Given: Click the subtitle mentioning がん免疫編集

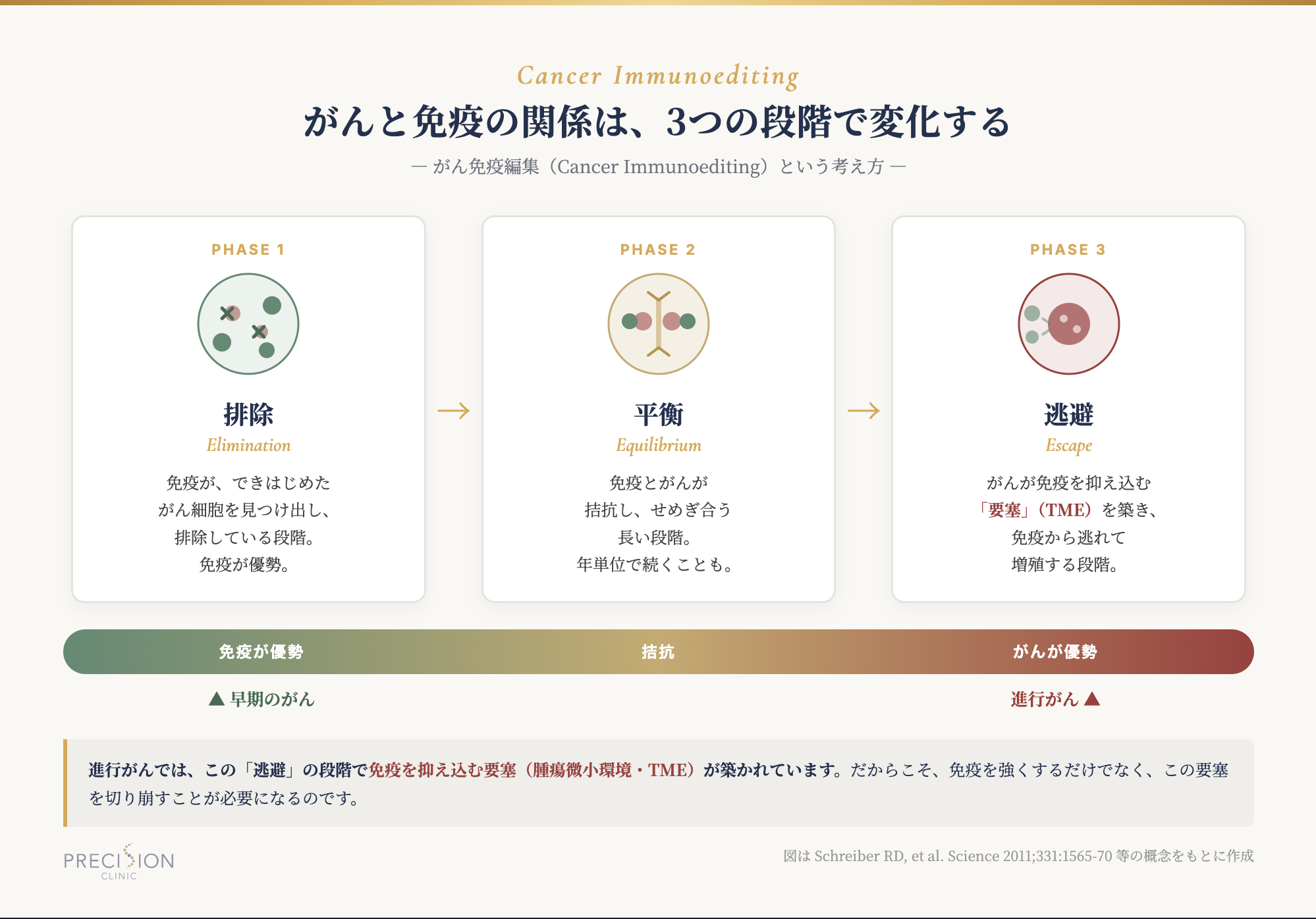Looking at the screenshot, I should coord(659,167).
